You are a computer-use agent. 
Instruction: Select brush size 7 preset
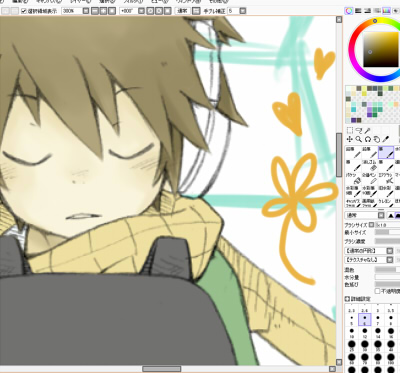click(378, 320)
